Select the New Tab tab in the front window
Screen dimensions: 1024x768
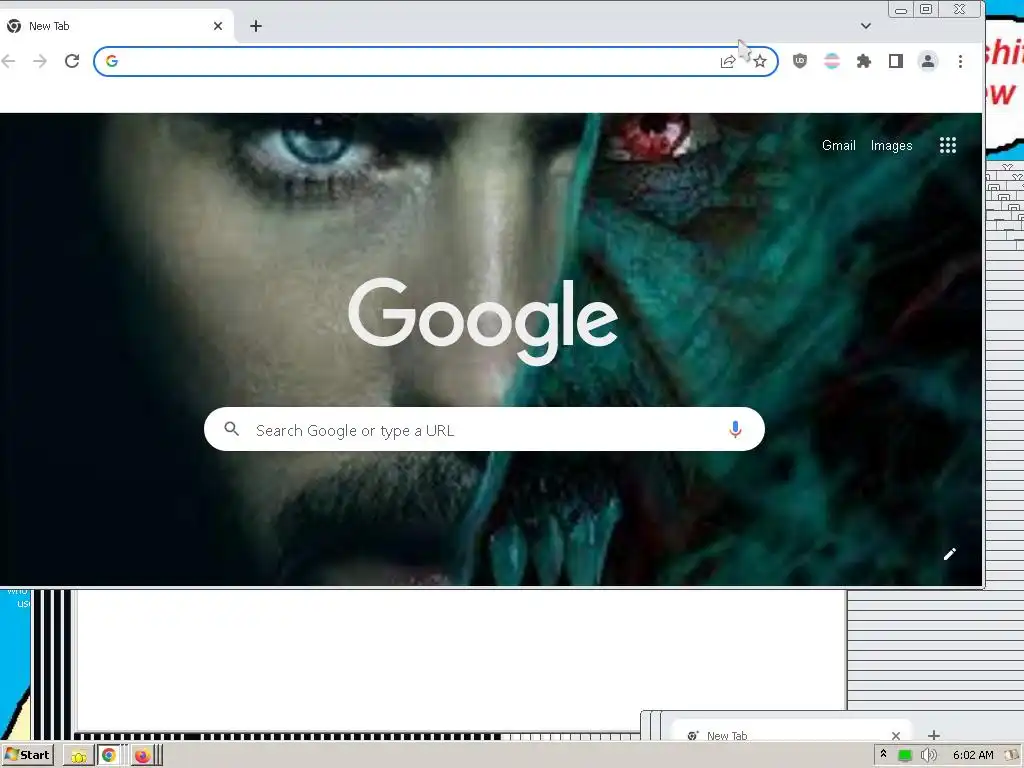116,26
